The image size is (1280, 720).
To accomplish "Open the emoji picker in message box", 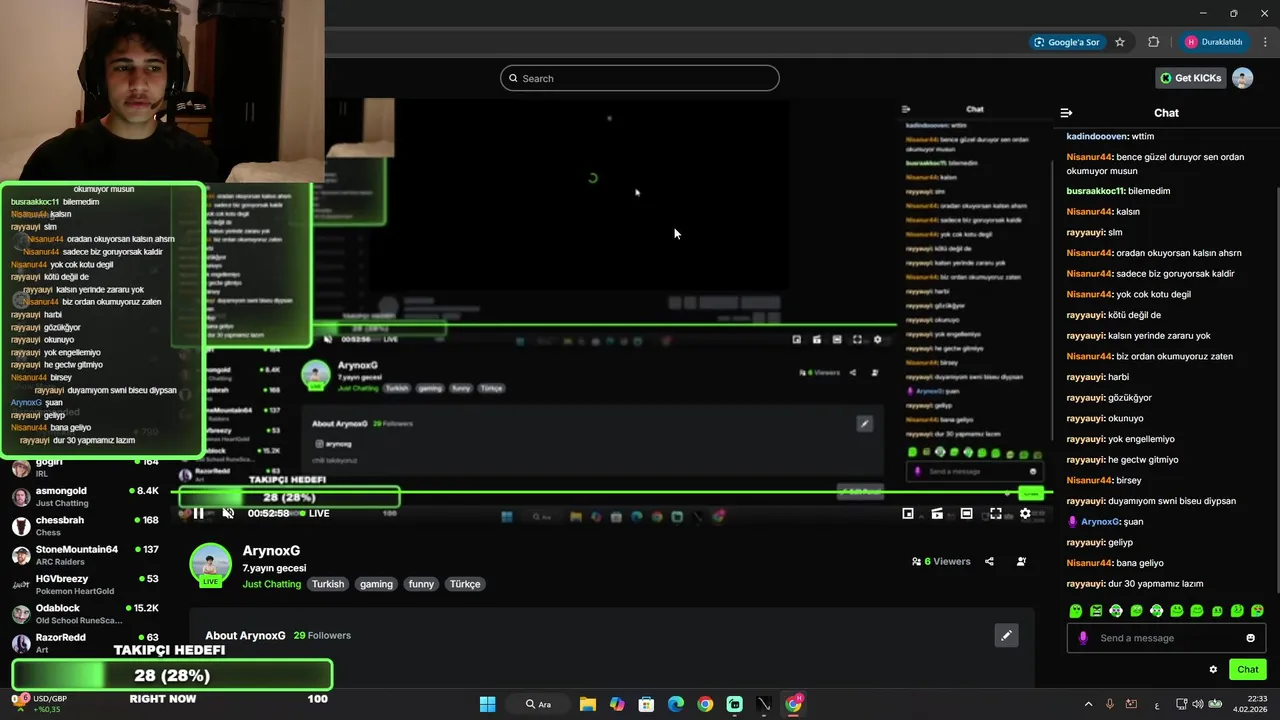I will (1250, 638).
